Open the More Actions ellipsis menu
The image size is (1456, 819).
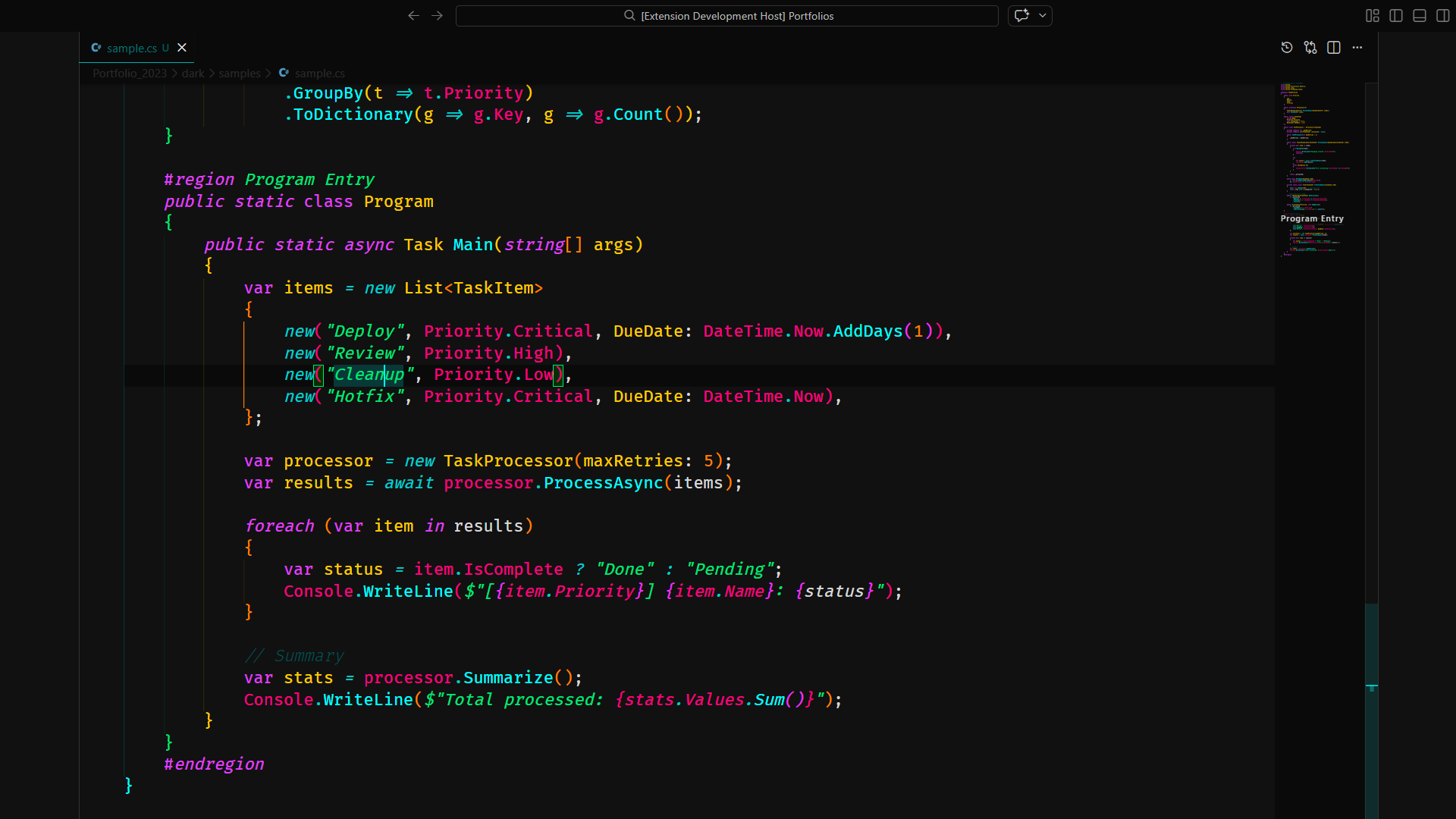(x=1357, y=47)
